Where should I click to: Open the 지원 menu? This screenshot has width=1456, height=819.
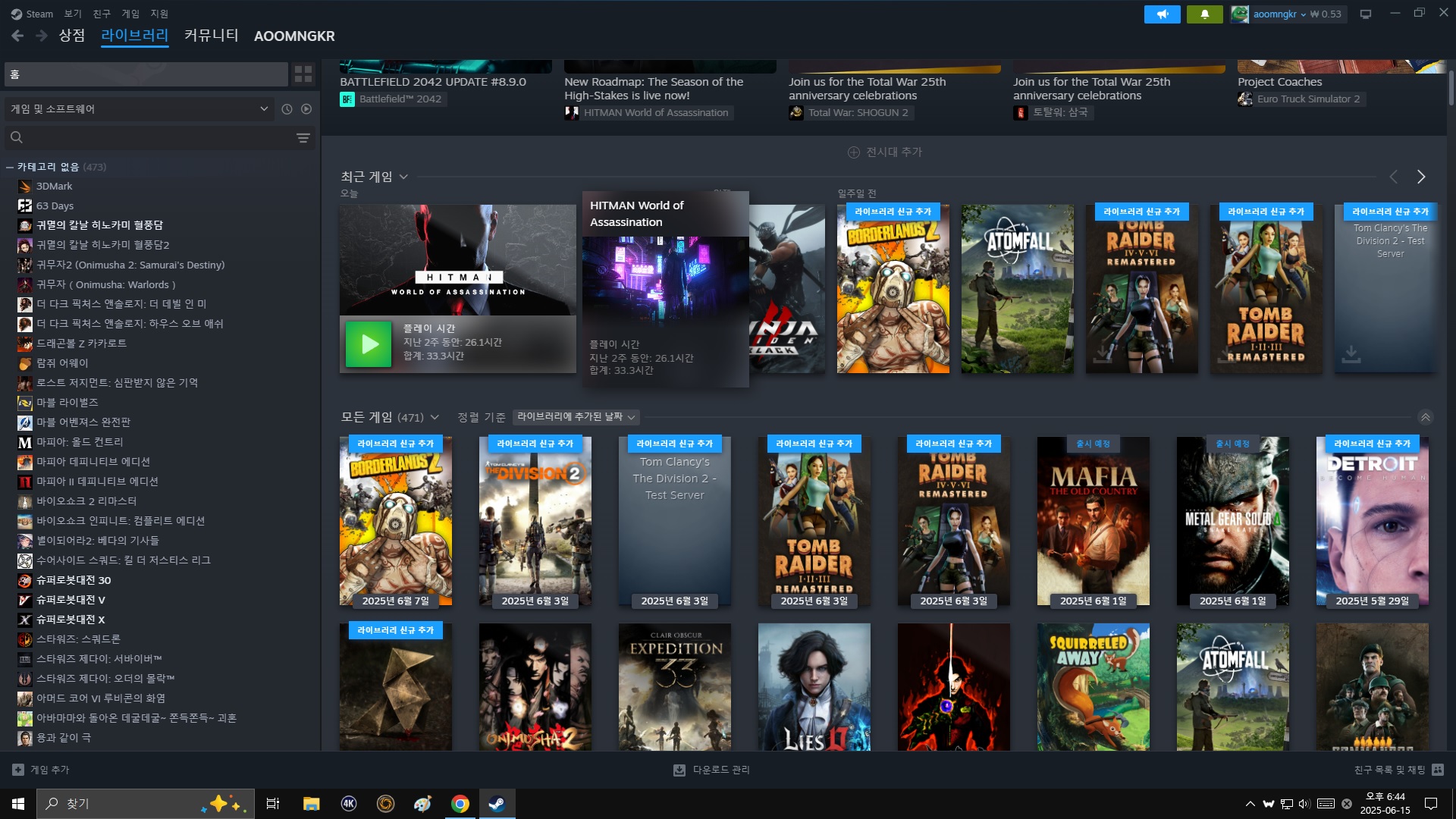159,14
